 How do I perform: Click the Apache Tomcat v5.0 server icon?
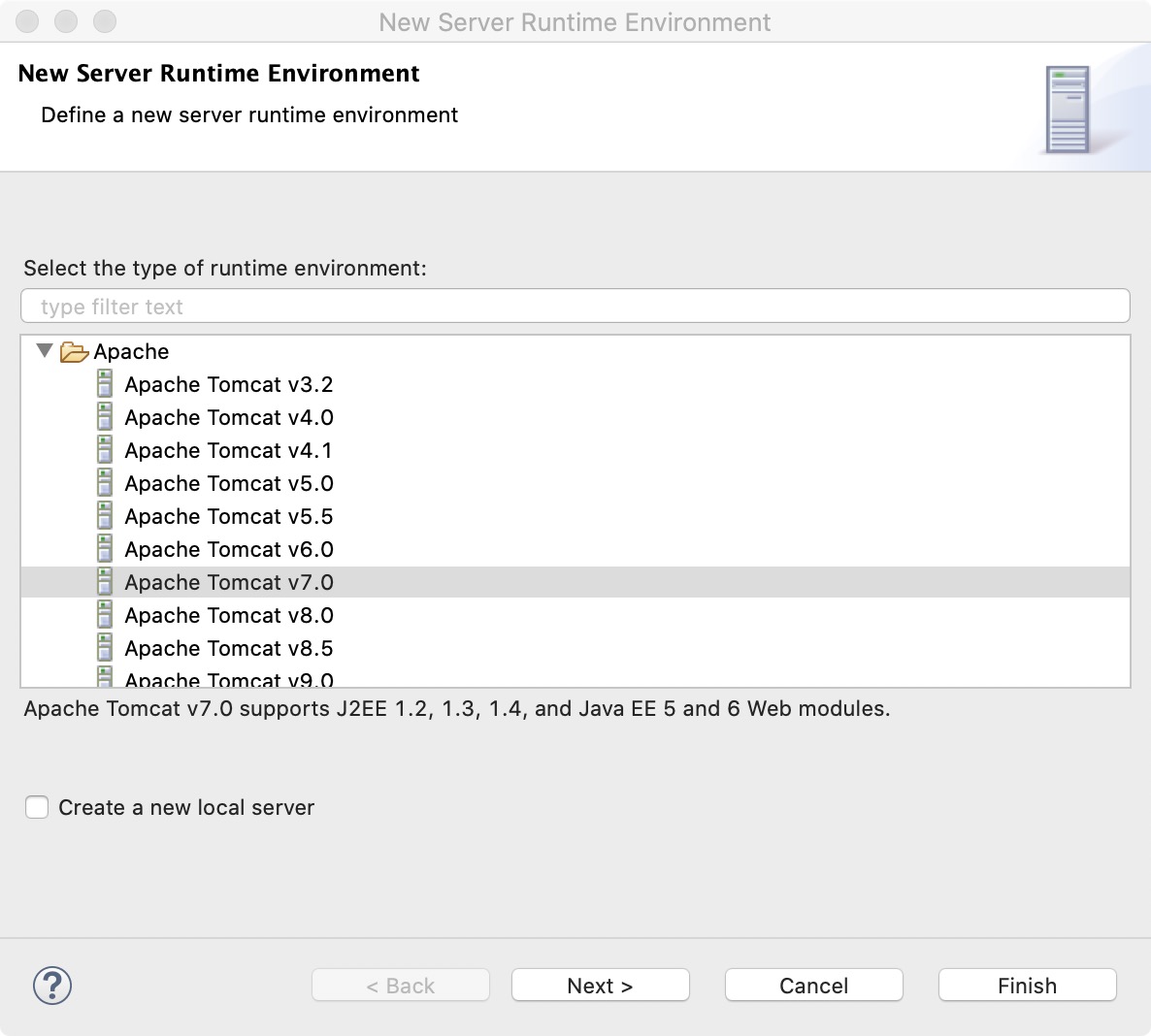pyautogui.click(x=105, y=483)
